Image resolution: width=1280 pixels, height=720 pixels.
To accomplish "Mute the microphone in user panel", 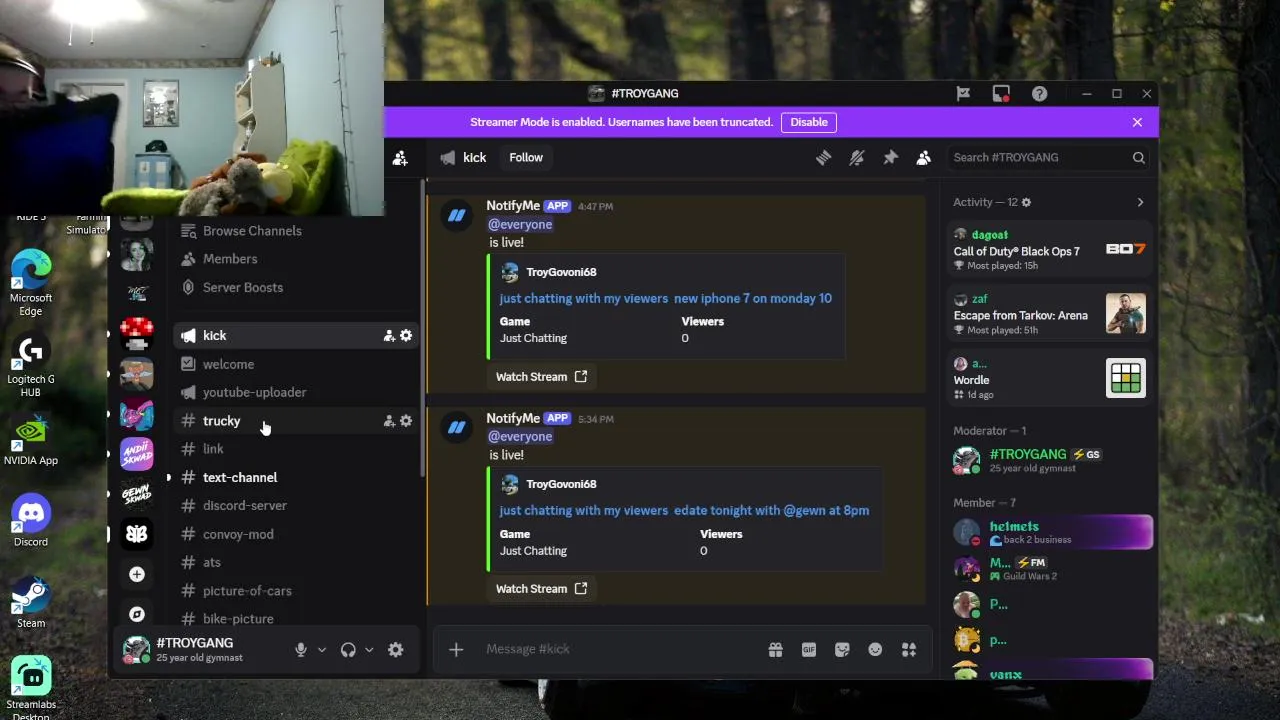I will (x=300, y=650).
